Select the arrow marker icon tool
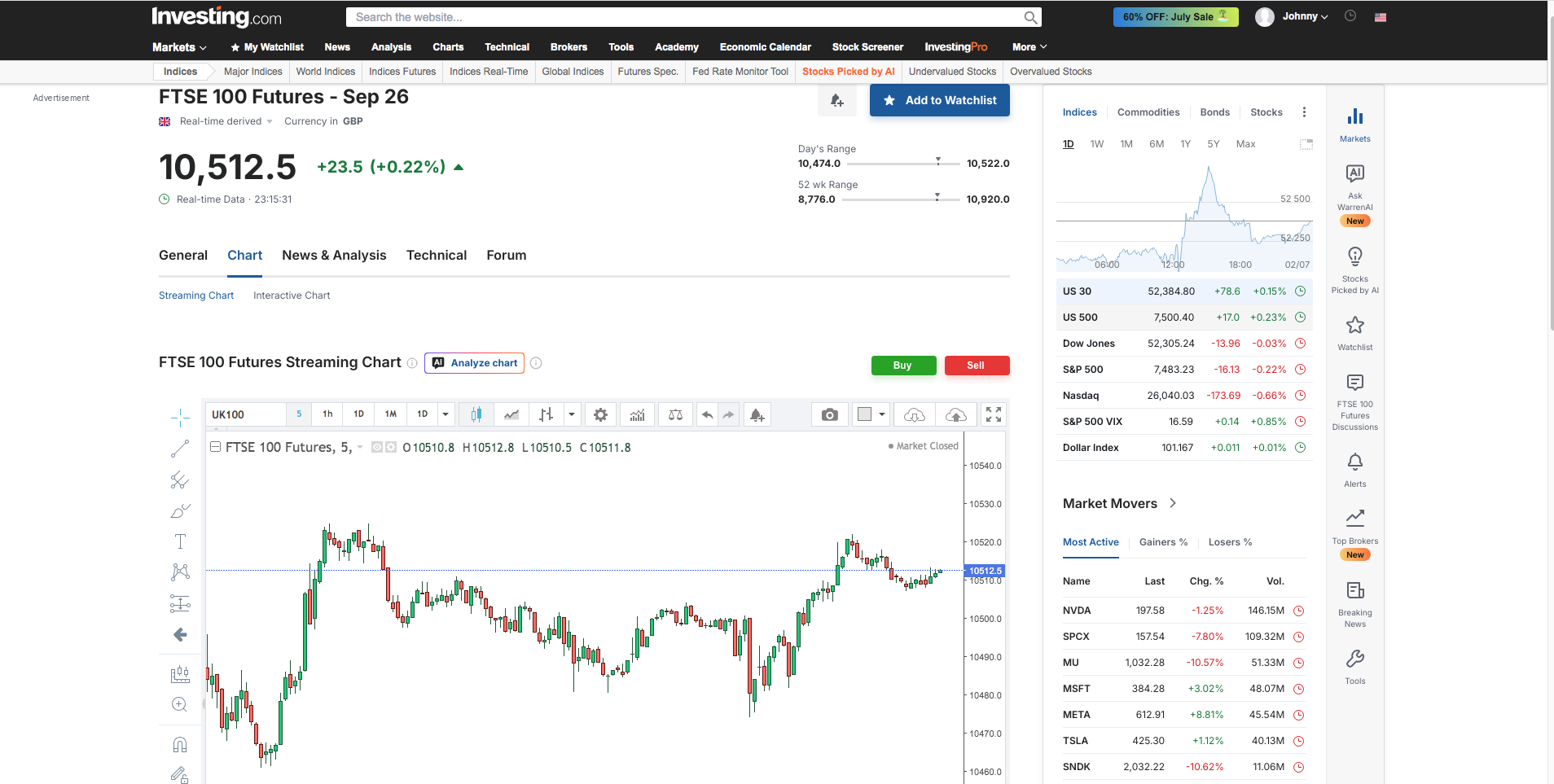Screen dimensions: 1554x784 180,634
